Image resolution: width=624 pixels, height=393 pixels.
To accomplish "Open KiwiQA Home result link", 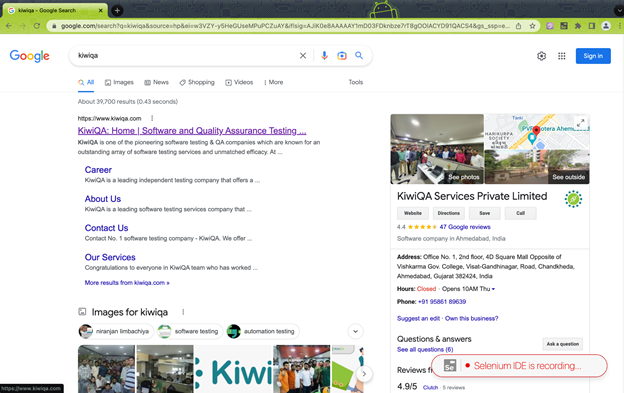I will (192, 130).
